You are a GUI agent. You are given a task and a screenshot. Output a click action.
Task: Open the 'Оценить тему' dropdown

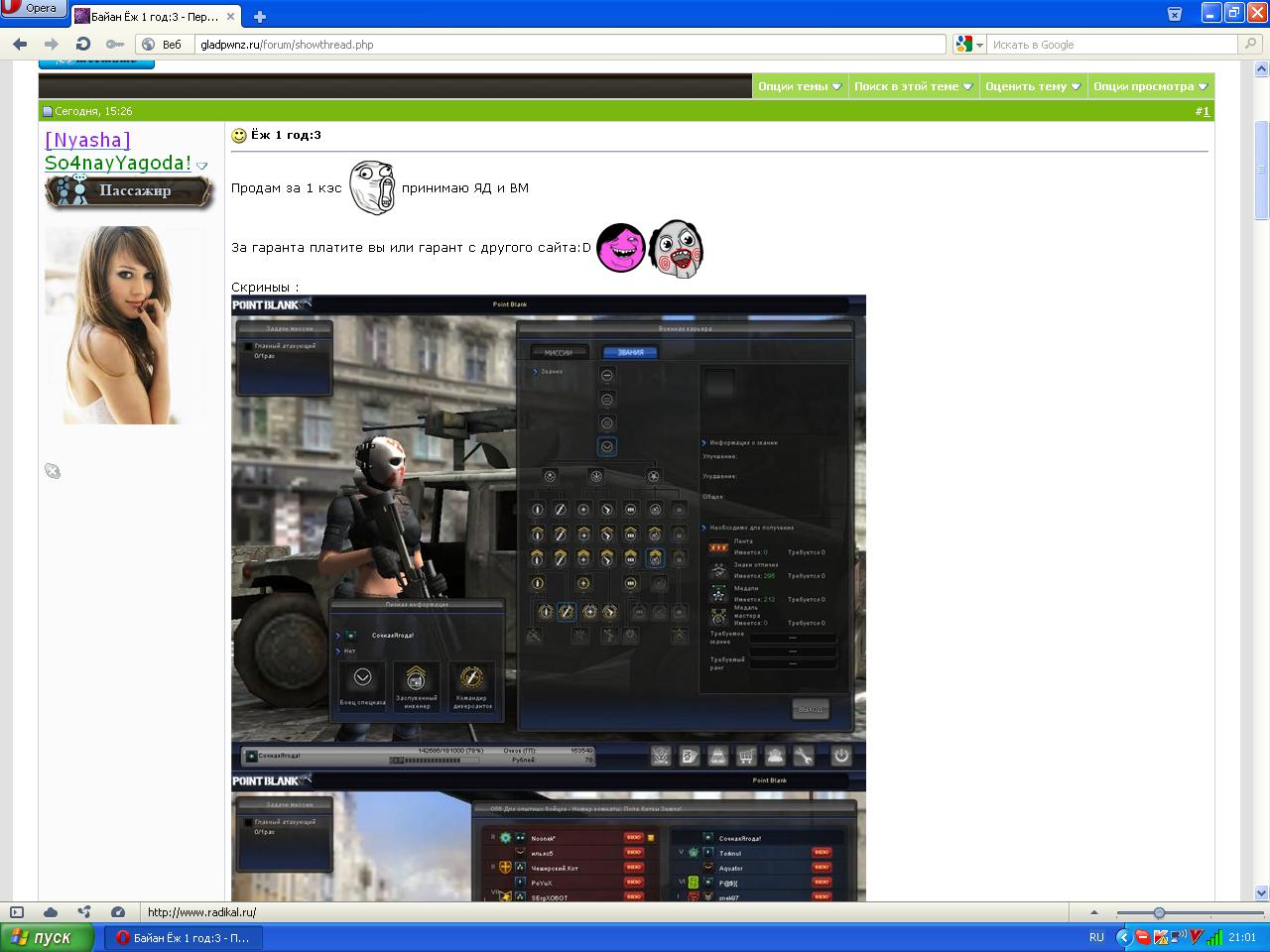[x=1032, y=86]
